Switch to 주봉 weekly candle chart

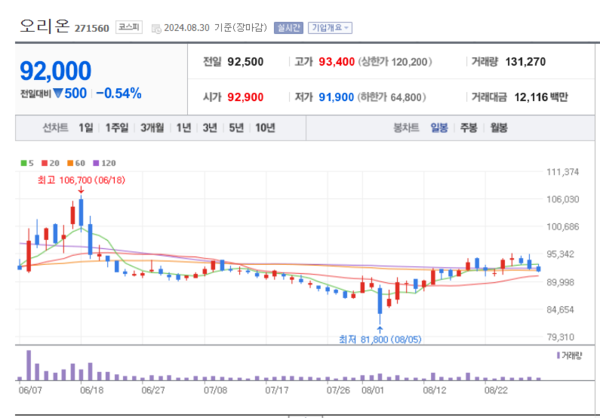(x=468, y=128)
